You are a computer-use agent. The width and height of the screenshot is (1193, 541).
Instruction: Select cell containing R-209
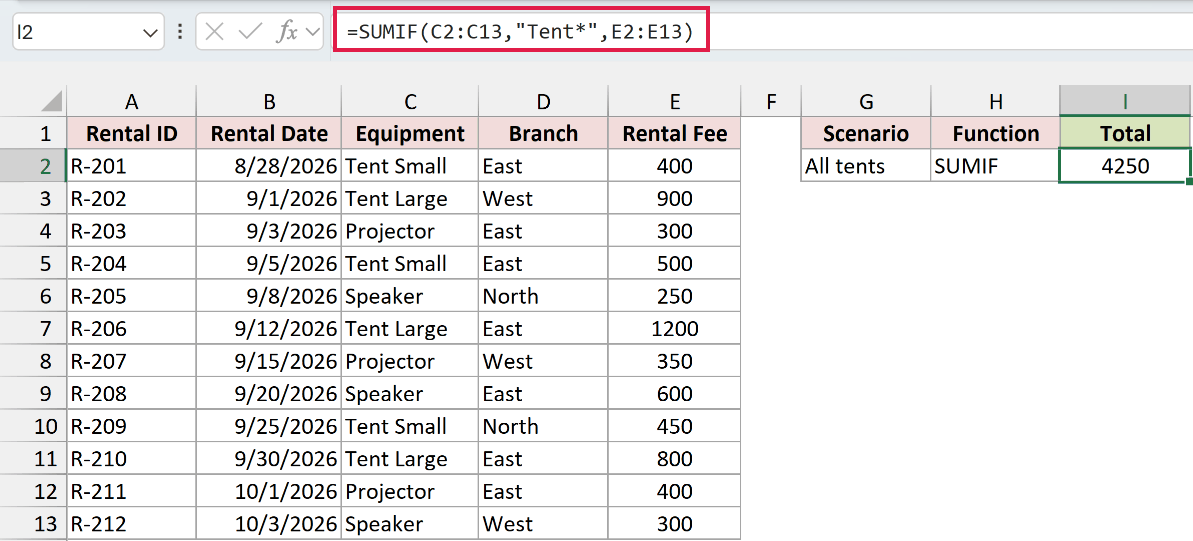[131, 426]
